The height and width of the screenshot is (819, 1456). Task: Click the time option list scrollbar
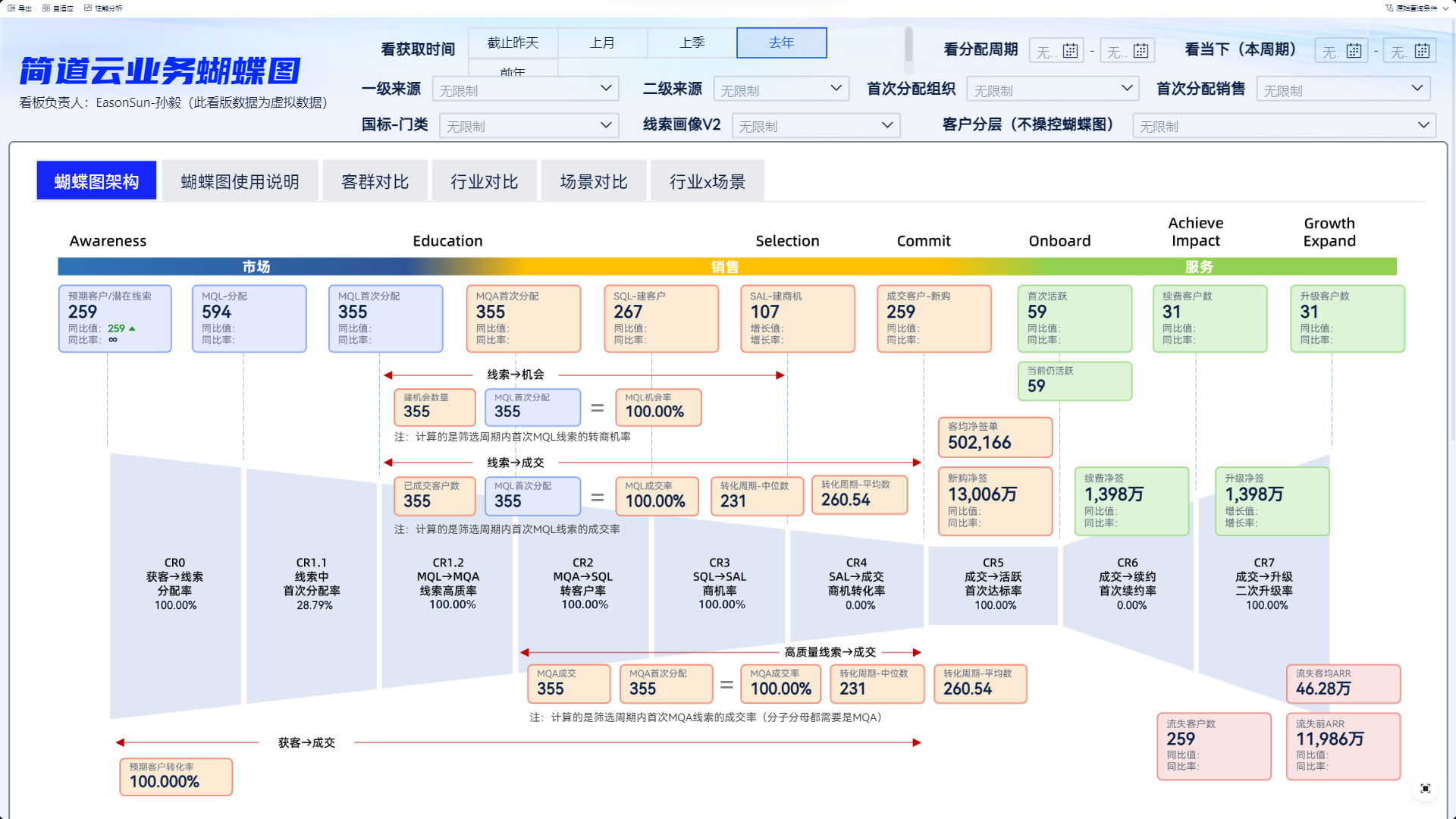[908, 45]
